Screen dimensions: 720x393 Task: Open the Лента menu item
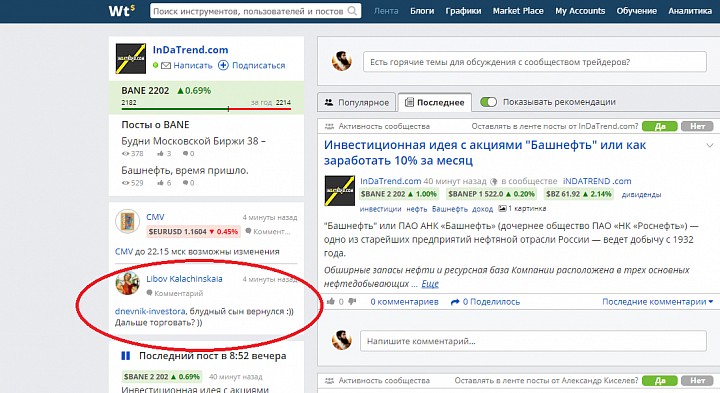386,11
